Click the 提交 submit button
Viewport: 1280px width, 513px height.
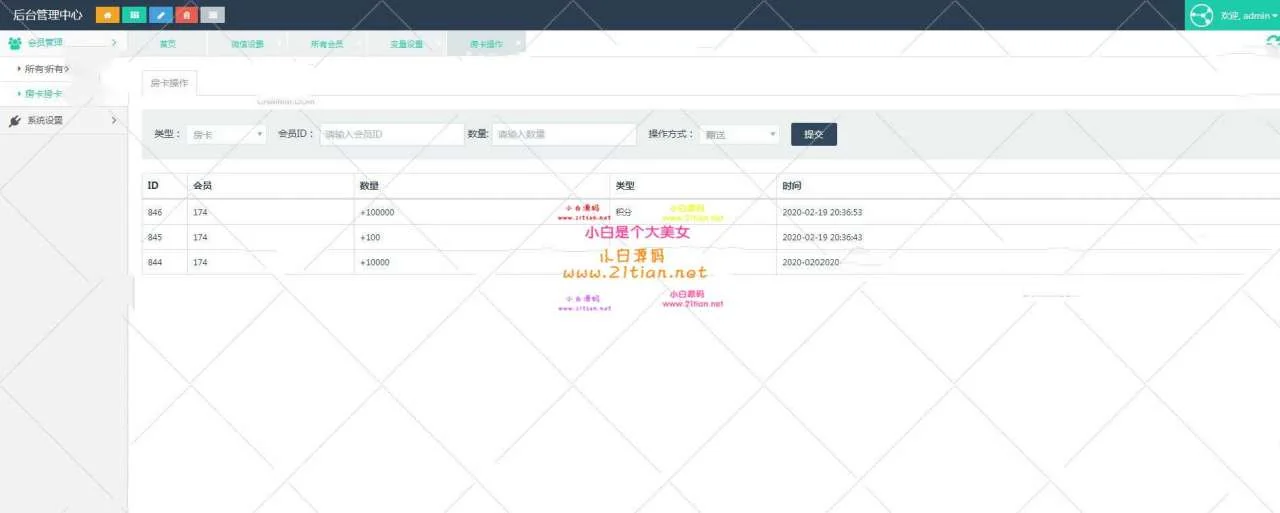(813, 134)
